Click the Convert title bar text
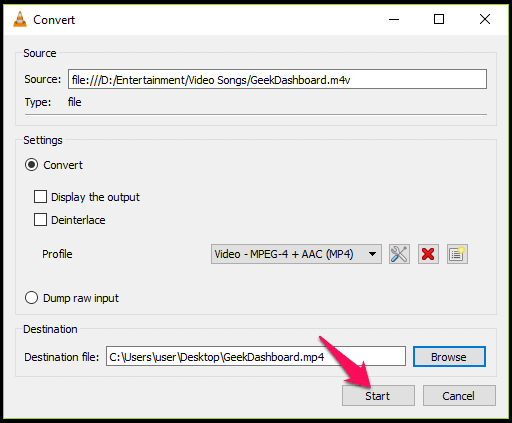Screen dimensions: 512x423 (54, 20)
